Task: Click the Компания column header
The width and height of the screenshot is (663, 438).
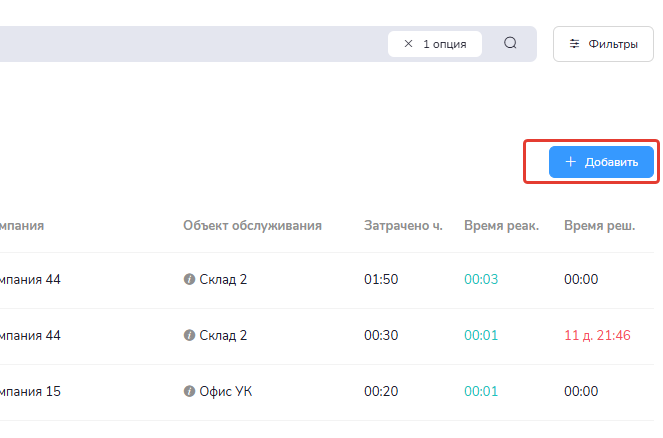Action: point(22,225)
